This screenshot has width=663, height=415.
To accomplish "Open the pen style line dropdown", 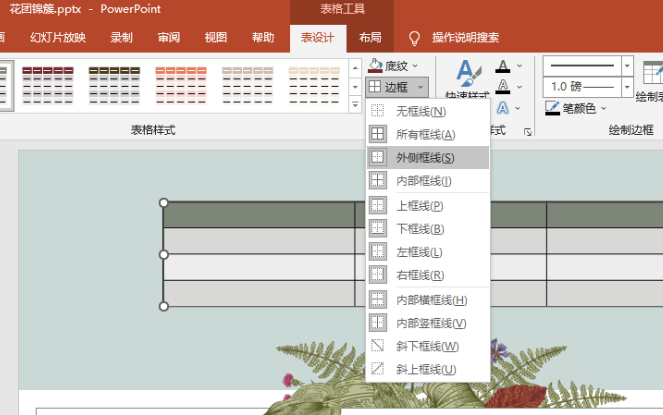I will [628, 64].
